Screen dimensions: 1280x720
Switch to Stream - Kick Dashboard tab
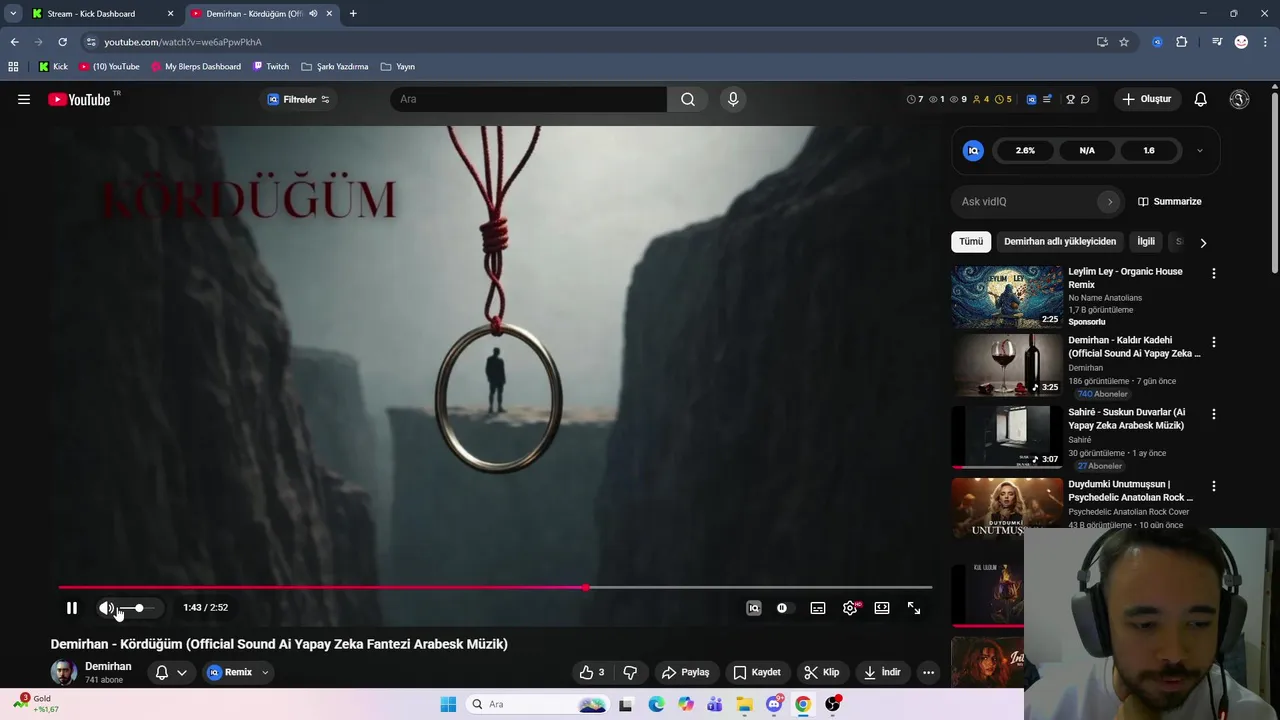click(x=100, y=14)
